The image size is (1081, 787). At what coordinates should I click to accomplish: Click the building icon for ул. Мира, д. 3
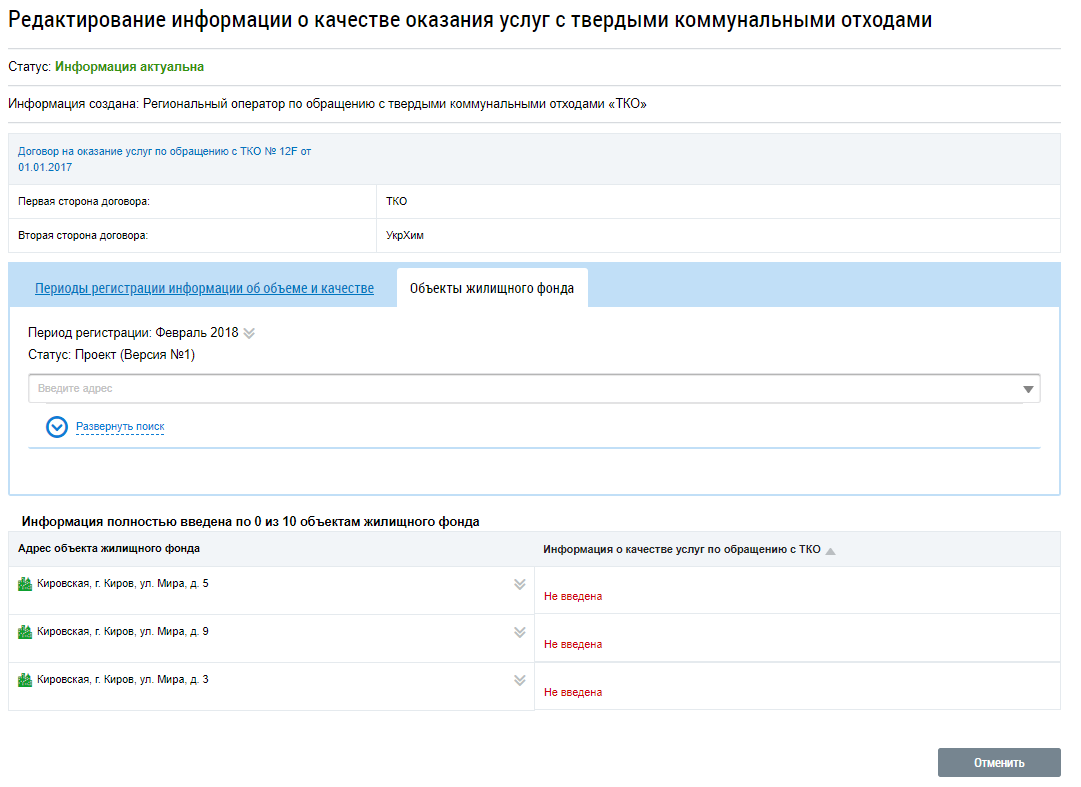point(25,680)
